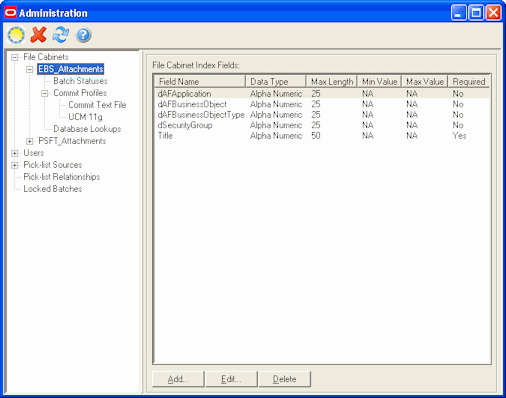Select the dSecurityGroup field row
Viewport: 506px width, 398px height.
(x=322, y=125)
